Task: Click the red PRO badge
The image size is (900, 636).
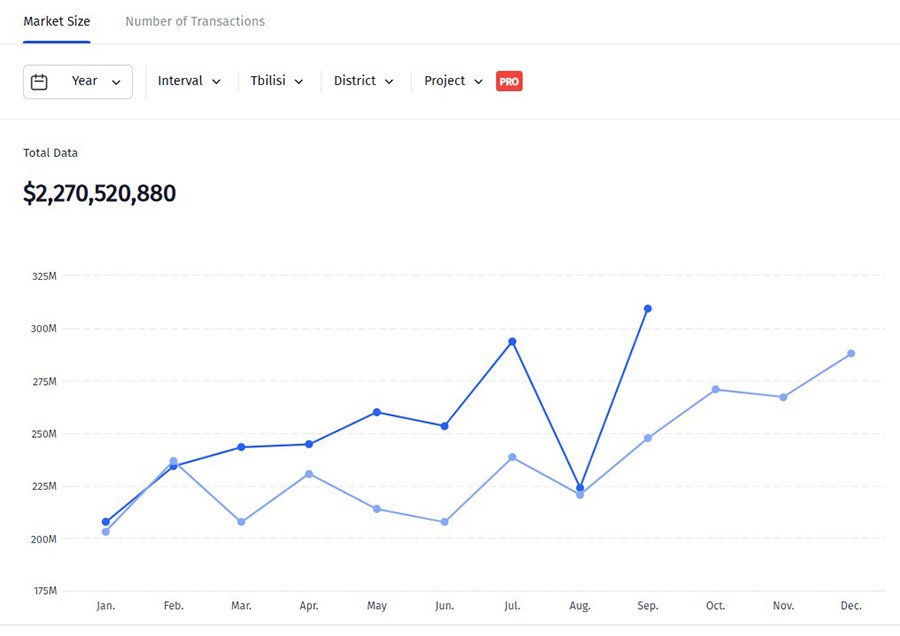Action: coord(509,82)
